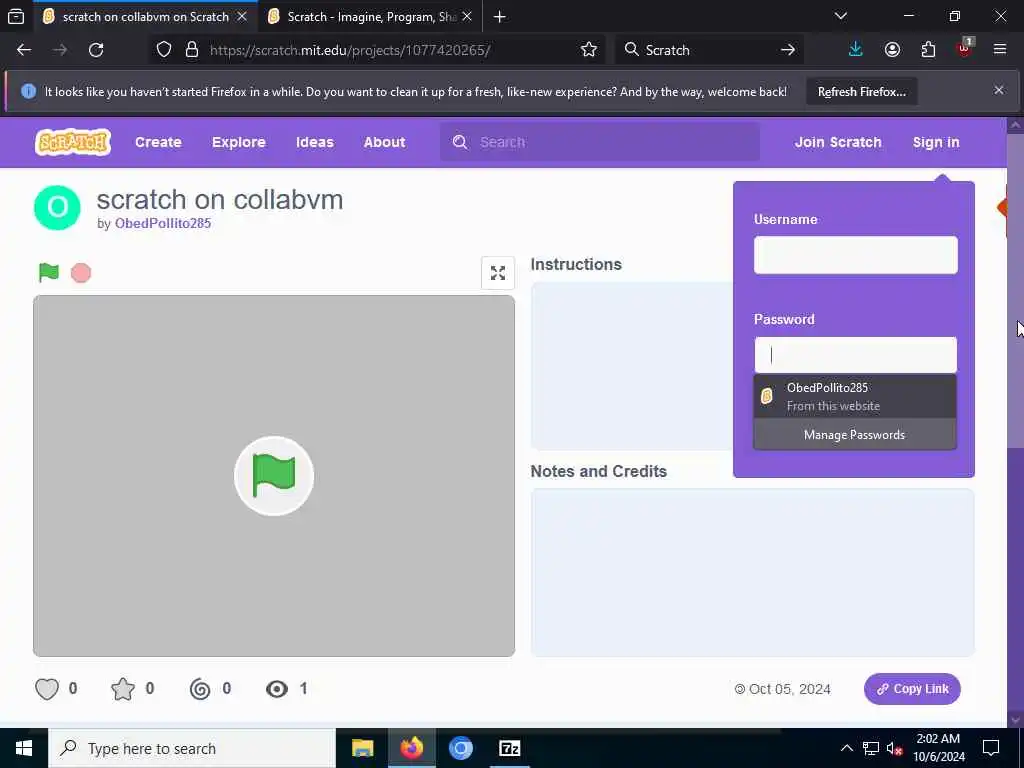
Task: Open tracking protection shield icon
Action: [x=164, y=50]
